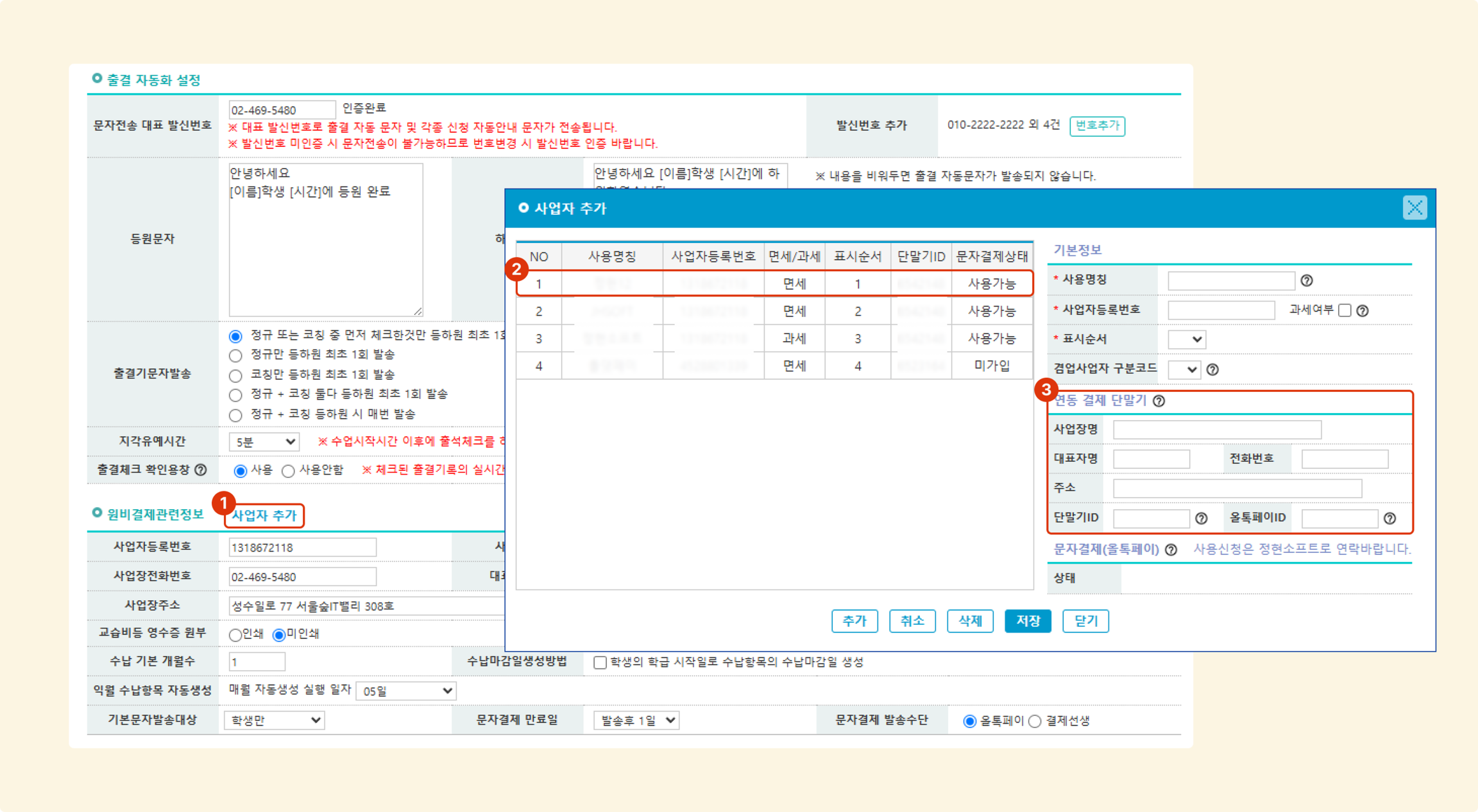The image size is (1478, 812).
Task: Click help icon next to 사용명칭 field
Action: [1306, 281]
